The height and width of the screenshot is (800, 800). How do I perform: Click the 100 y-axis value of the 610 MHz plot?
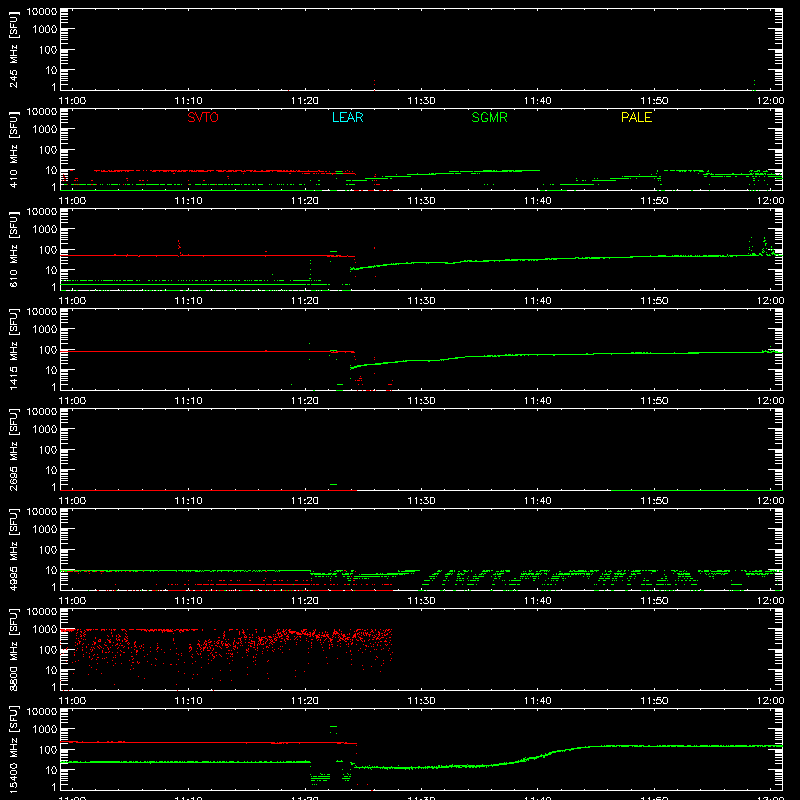pyautogui.click(x=48, y=250)
